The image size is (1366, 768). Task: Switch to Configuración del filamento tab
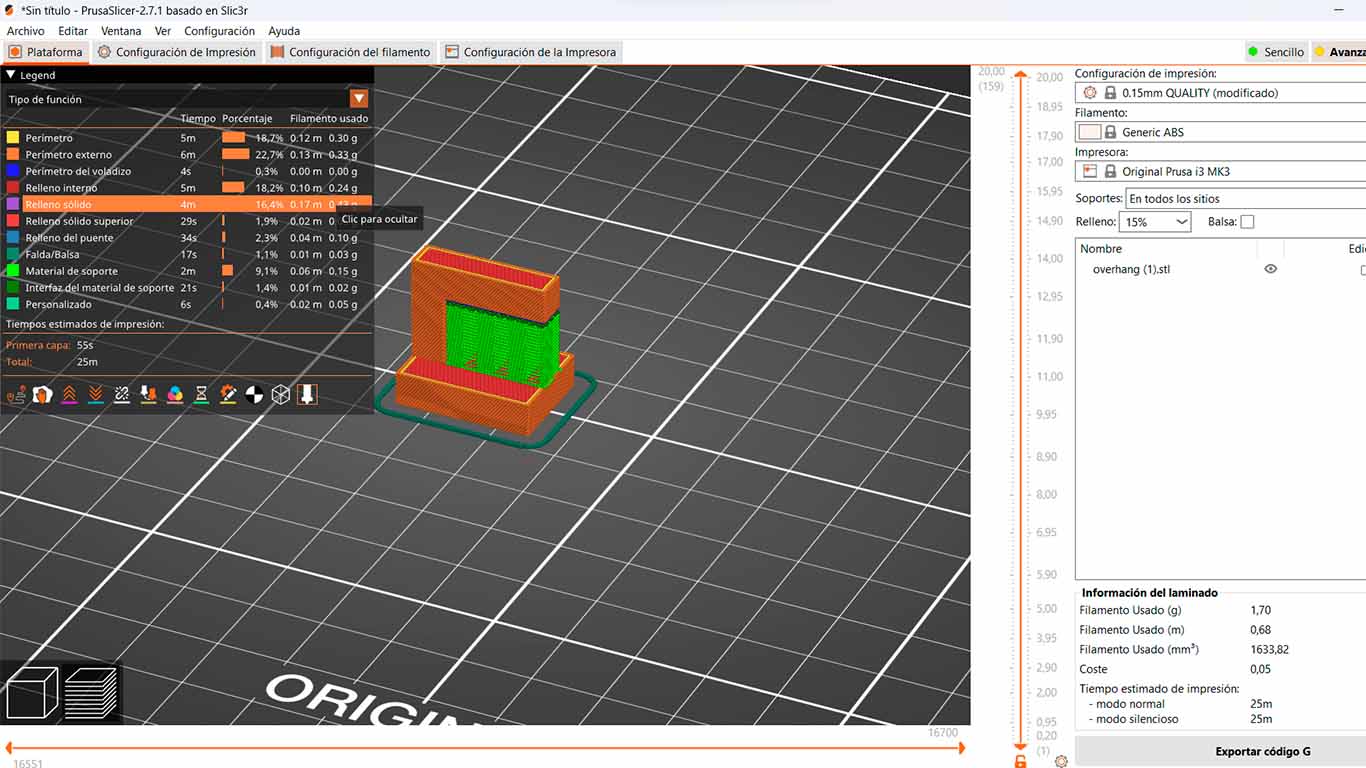[x=351, y=52]
